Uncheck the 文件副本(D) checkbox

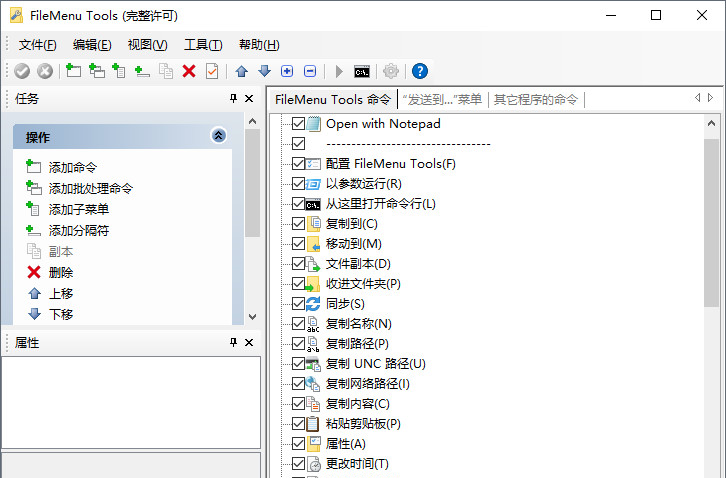(x=299, y=264)
